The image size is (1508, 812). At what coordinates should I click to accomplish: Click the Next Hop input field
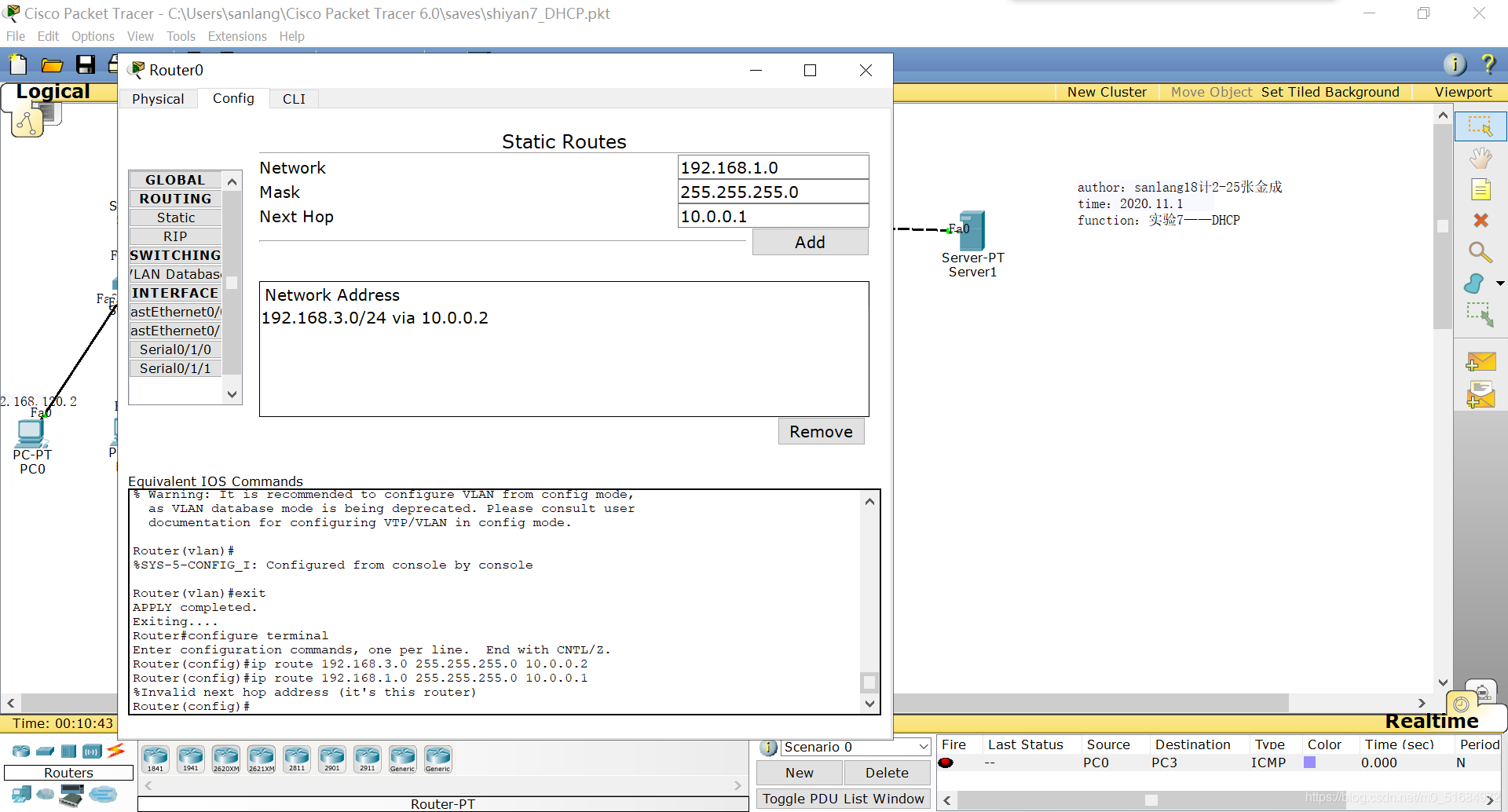tap(773, 216)
